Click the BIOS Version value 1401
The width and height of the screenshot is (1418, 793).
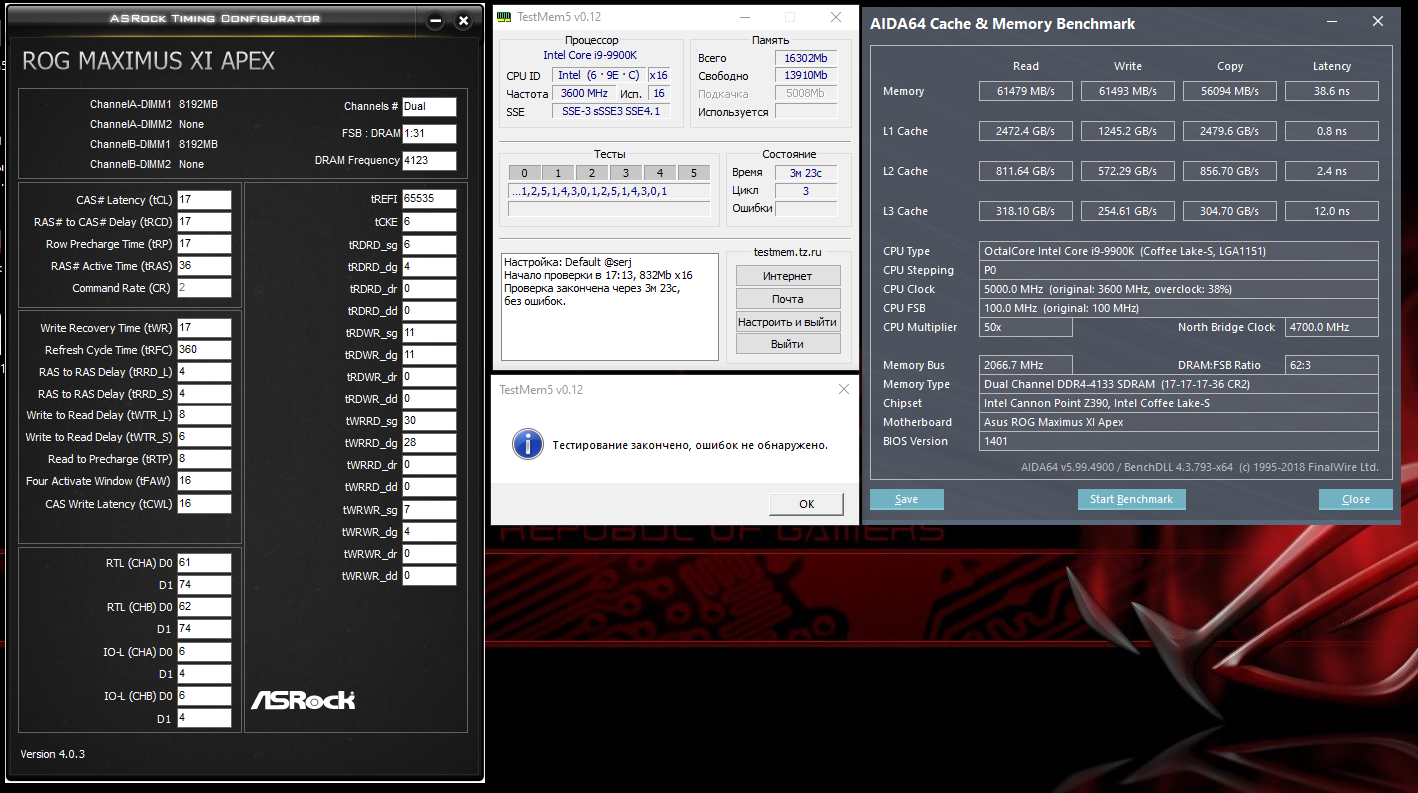[x=1179, y=441]
